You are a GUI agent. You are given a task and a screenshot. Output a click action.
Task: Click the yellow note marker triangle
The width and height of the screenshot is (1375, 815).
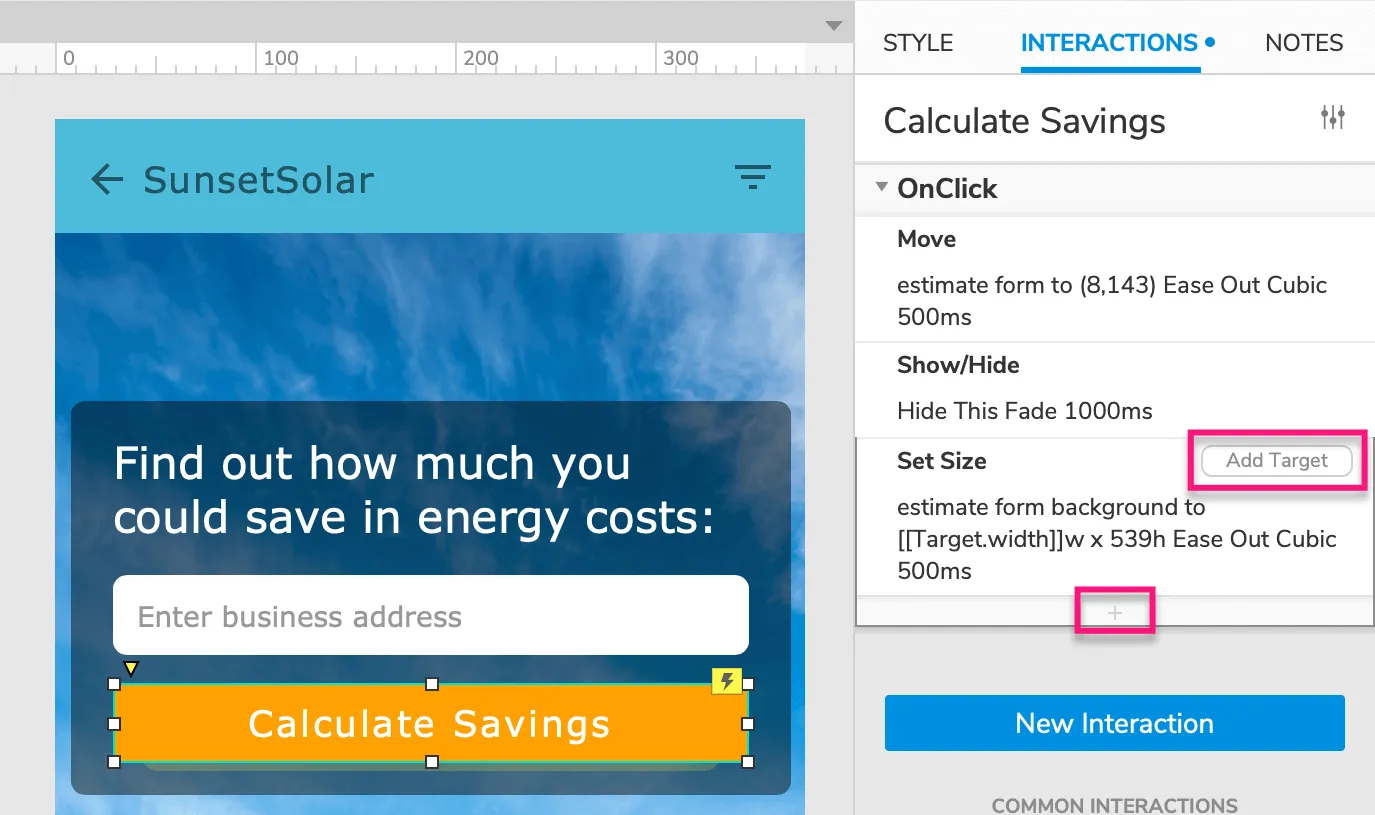(x=130, y=668)
